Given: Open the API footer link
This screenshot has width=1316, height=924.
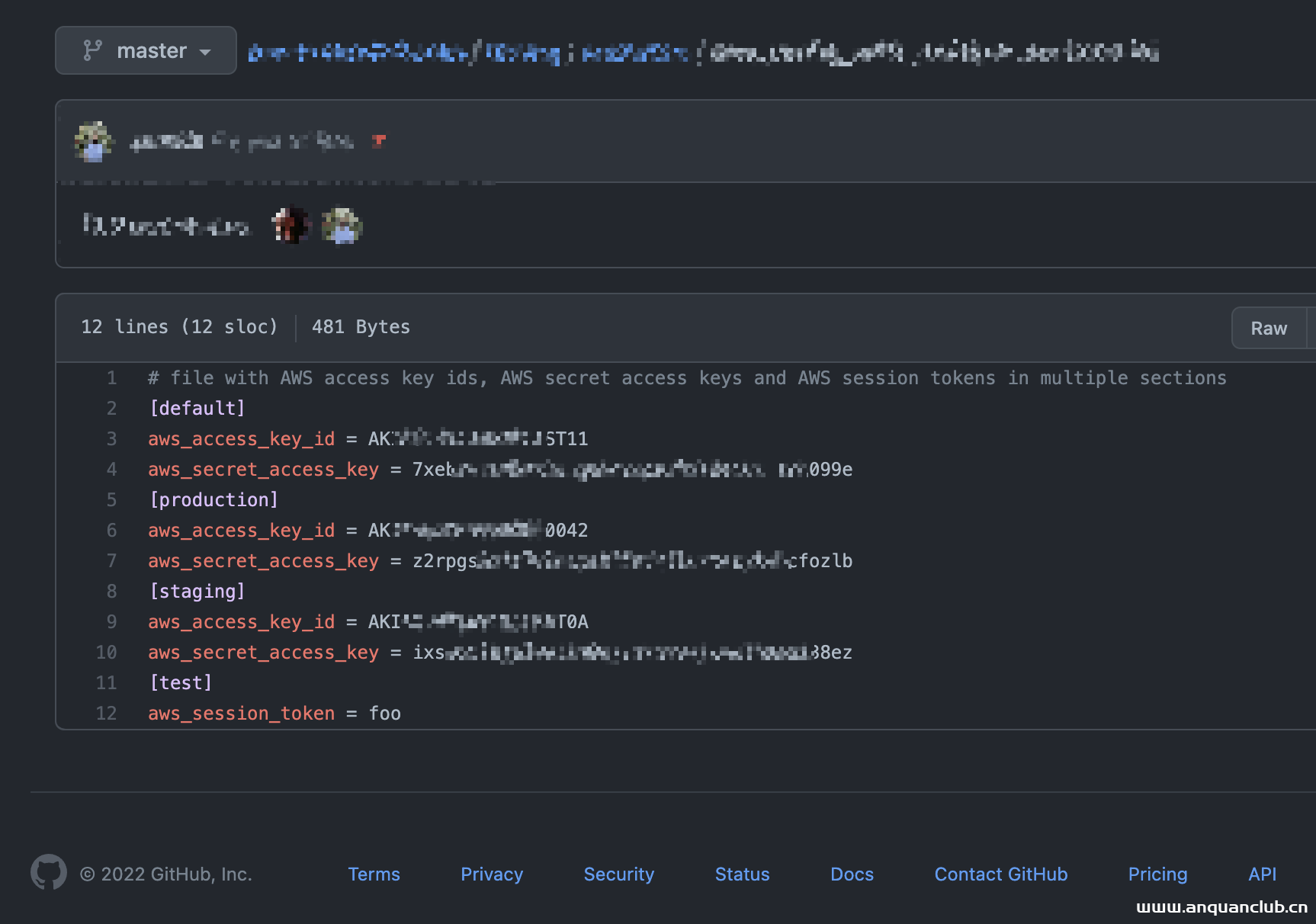Looking at the screenshot, I should [x=1262, y=874].
